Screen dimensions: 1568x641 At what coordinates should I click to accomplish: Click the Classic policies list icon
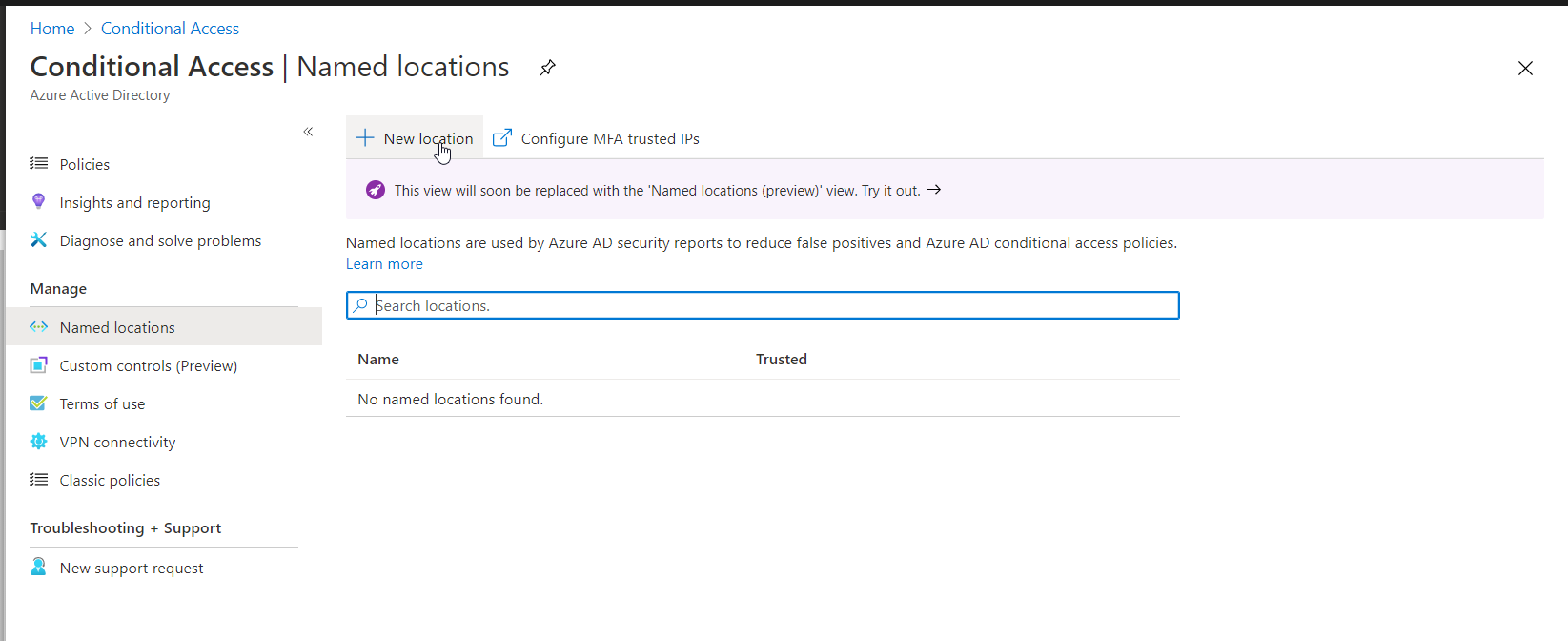tap(38, 480)
